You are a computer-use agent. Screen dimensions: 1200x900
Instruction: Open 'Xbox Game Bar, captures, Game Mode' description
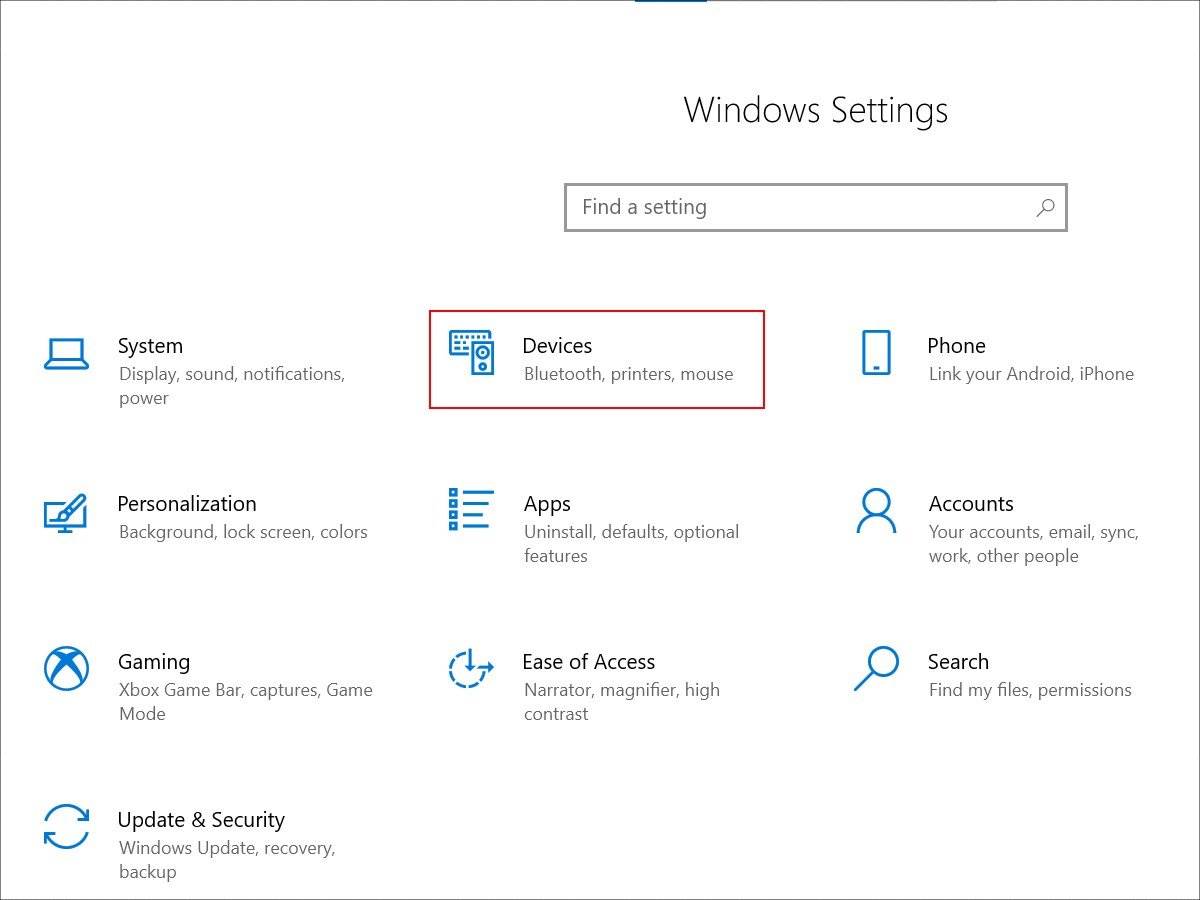[x=245, y=702]
